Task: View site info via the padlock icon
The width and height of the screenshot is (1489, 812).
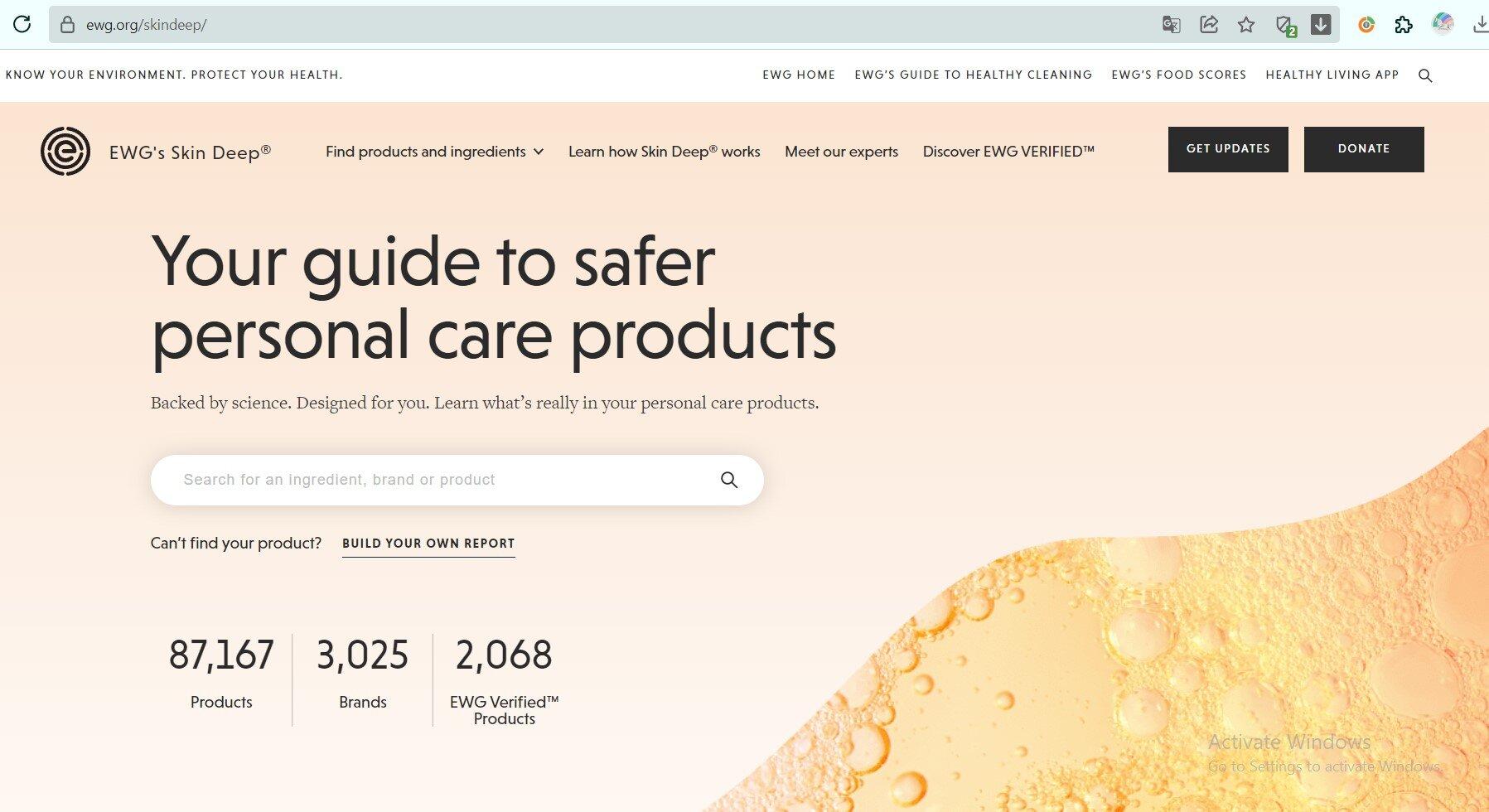Action: (68, 25)
